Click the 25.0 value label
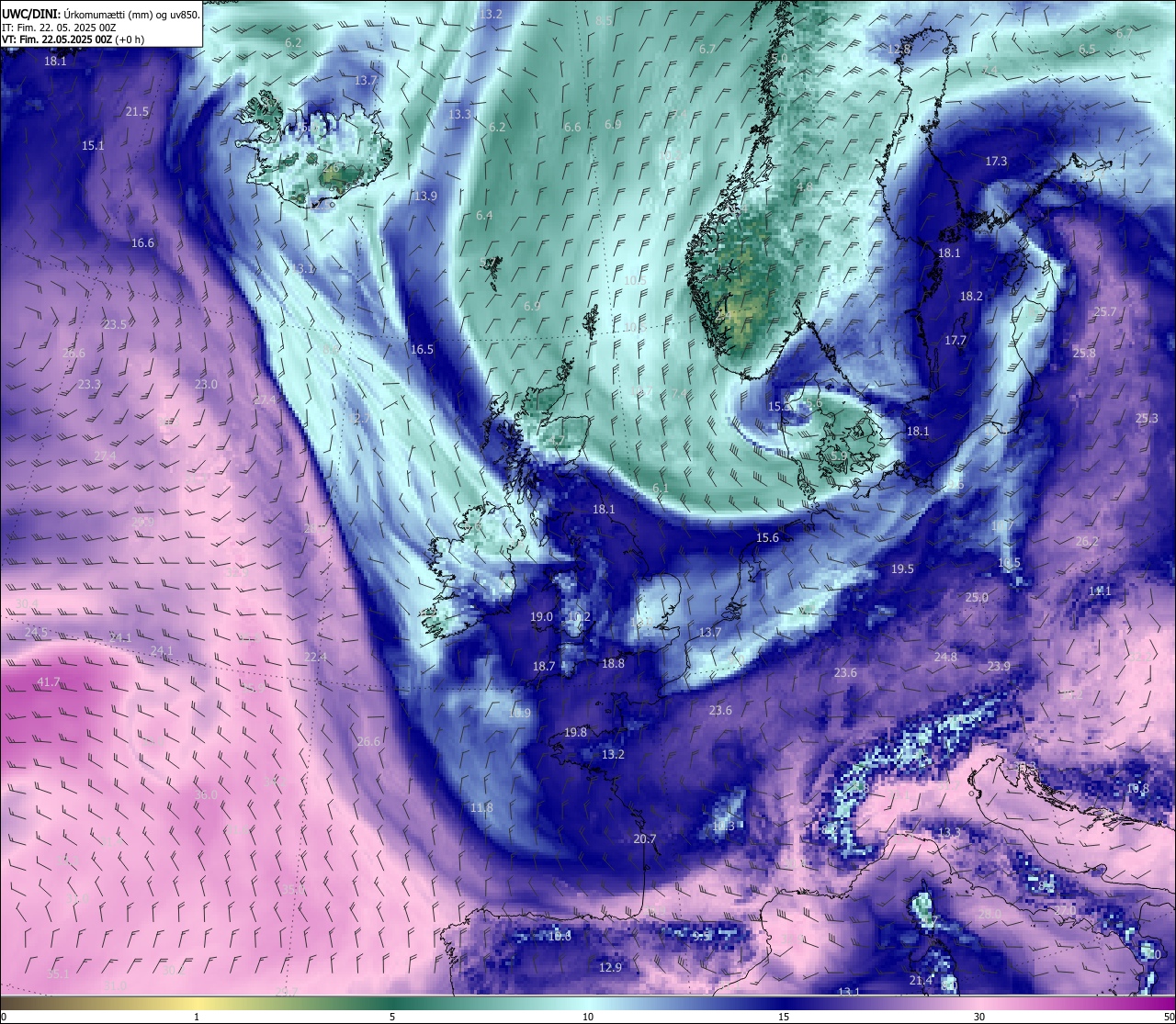Image resolution: width=1176 pixels, height=1024 pixels. point(977,597)
